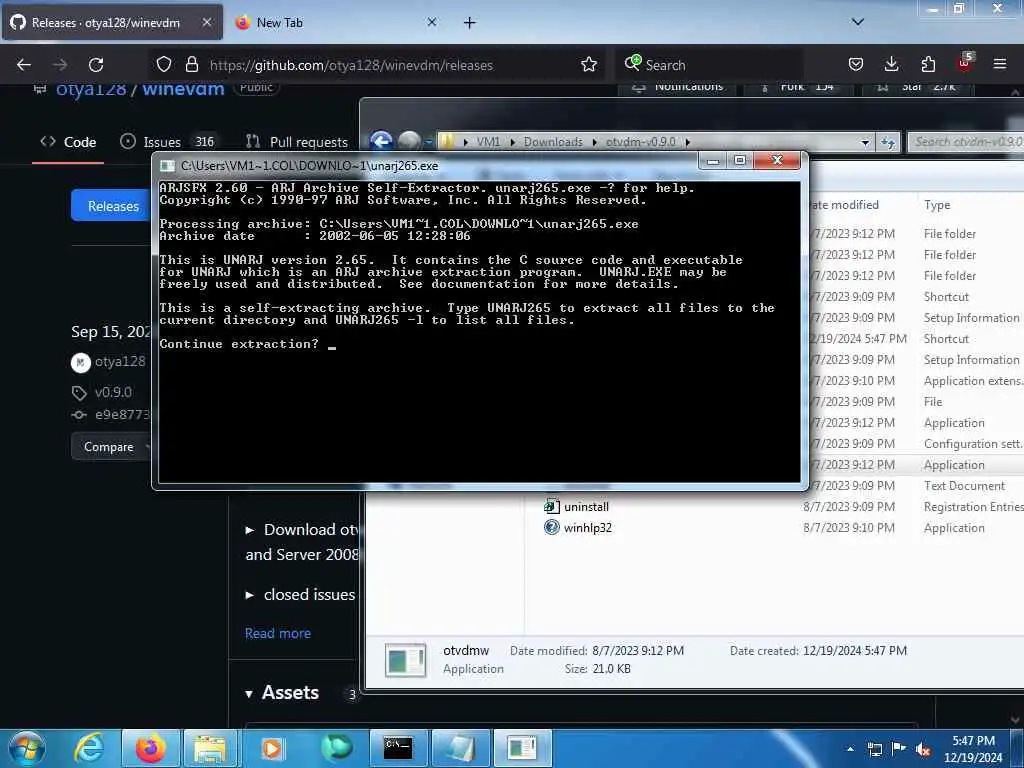The image size is (1024, 768).
Task: Switch to Releases otya128/winevdm tab
Action: [x=112, y=22]
